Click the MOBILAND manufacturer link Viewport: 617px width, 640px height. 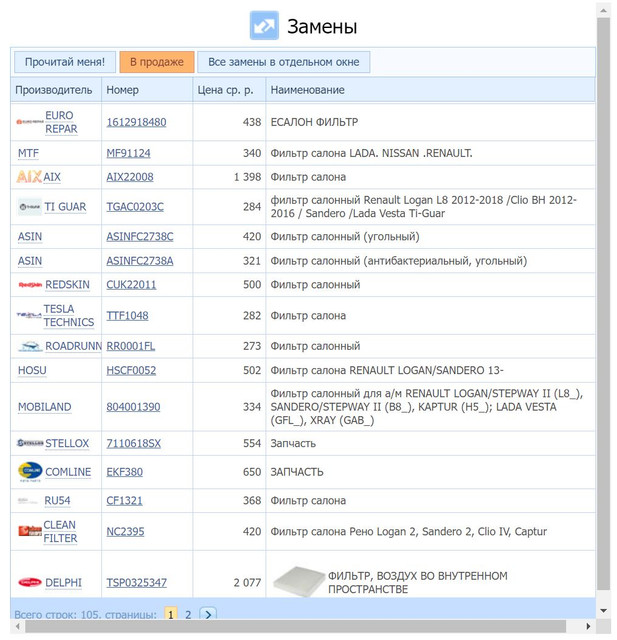coord(44,407)
